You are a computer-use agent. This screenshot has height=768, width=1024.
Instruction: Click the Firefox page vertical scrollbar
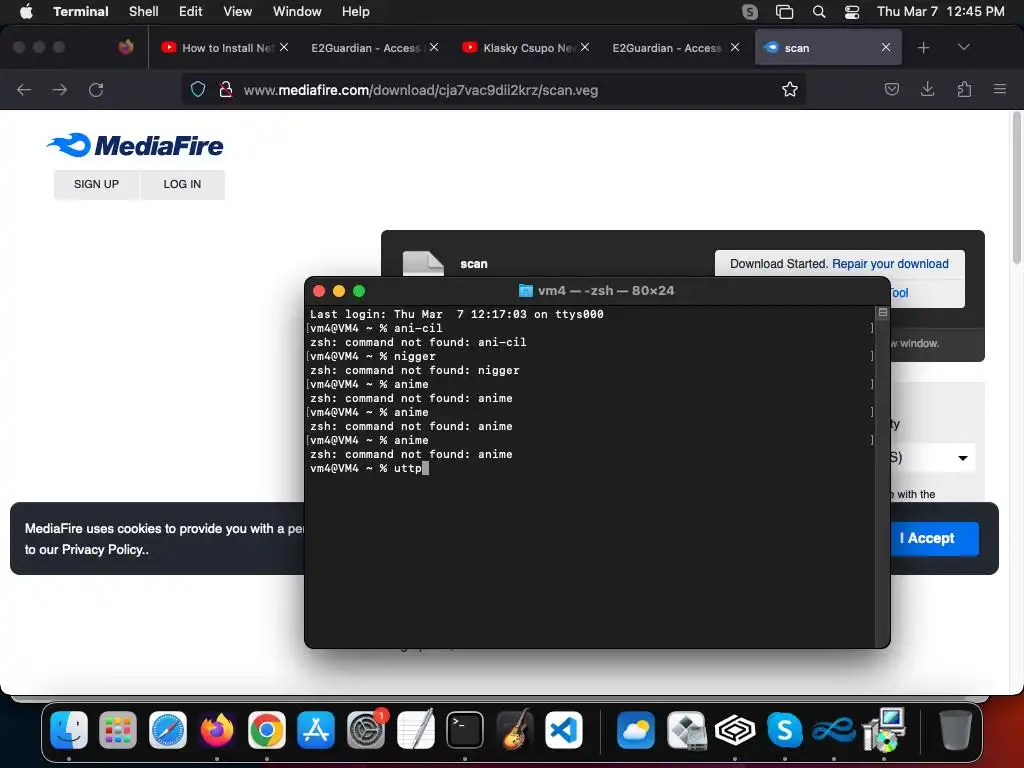click(x=1016, y=188)
